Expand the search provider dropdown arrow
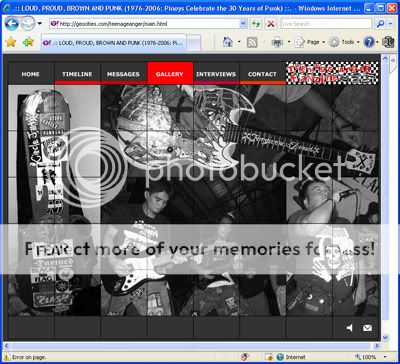 pos(389,24)
